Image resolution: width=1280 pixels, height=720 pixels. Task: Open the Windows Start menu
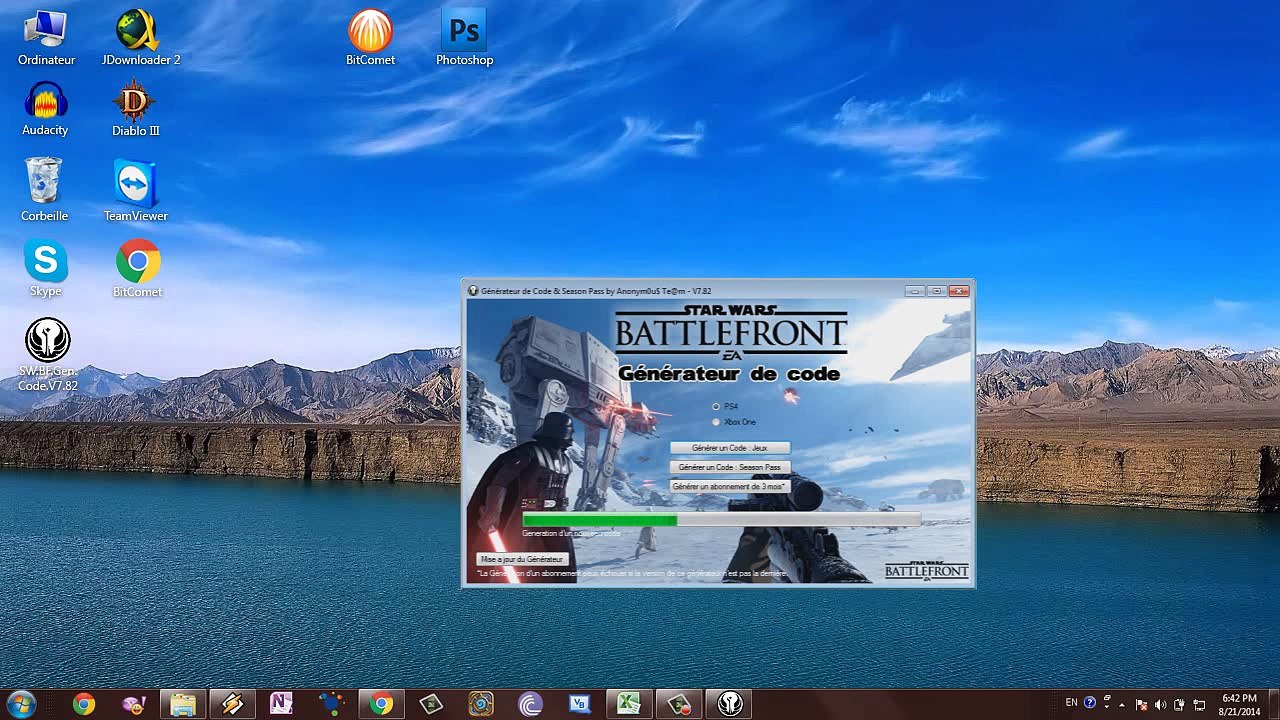coord(21,704)
